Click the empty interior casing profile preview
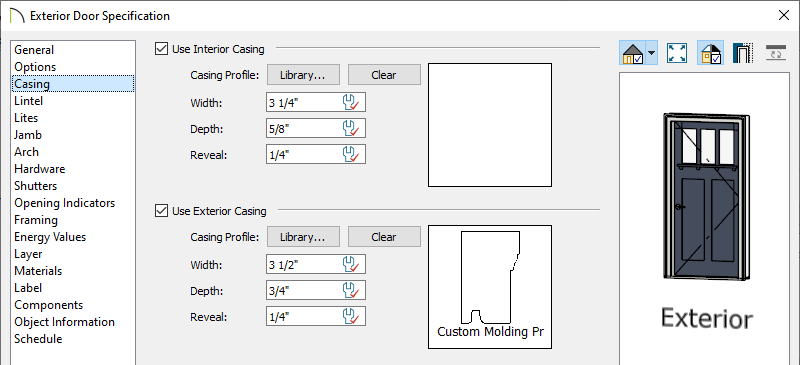 (490, 125)
